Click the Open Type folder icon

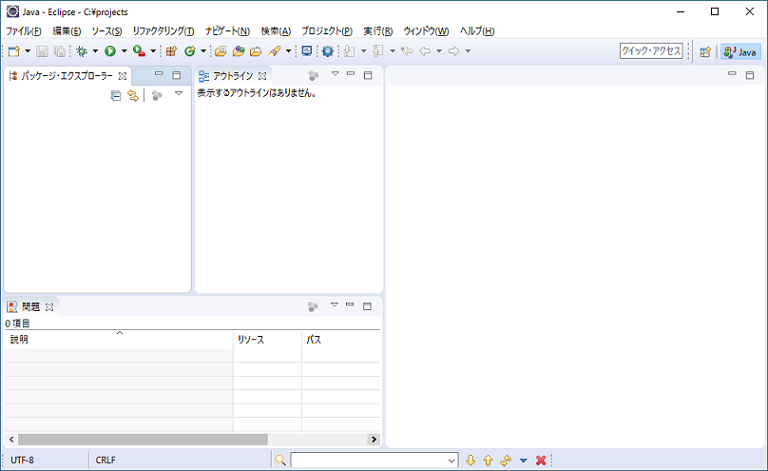coord(221,51)
